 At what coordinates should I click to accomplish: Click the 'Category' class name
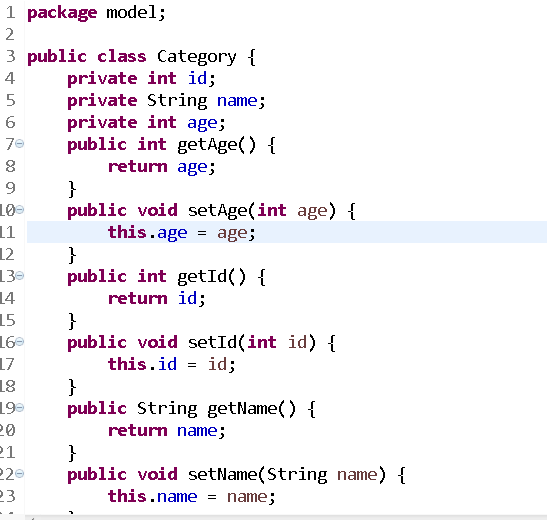click(196, 57)
